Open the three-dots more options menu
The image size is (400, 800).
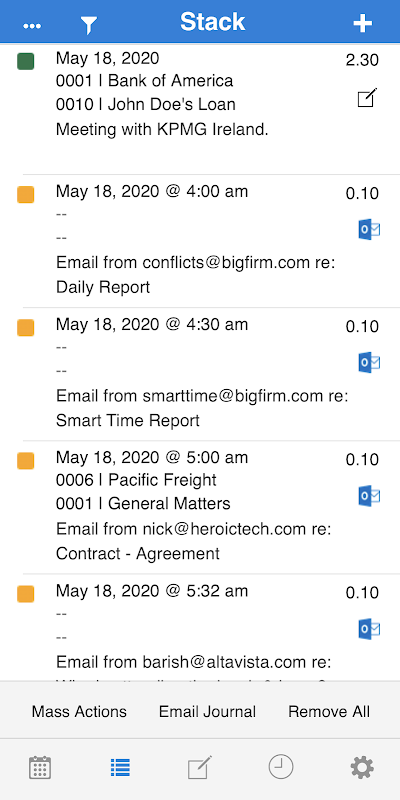(x=32, y=26)
